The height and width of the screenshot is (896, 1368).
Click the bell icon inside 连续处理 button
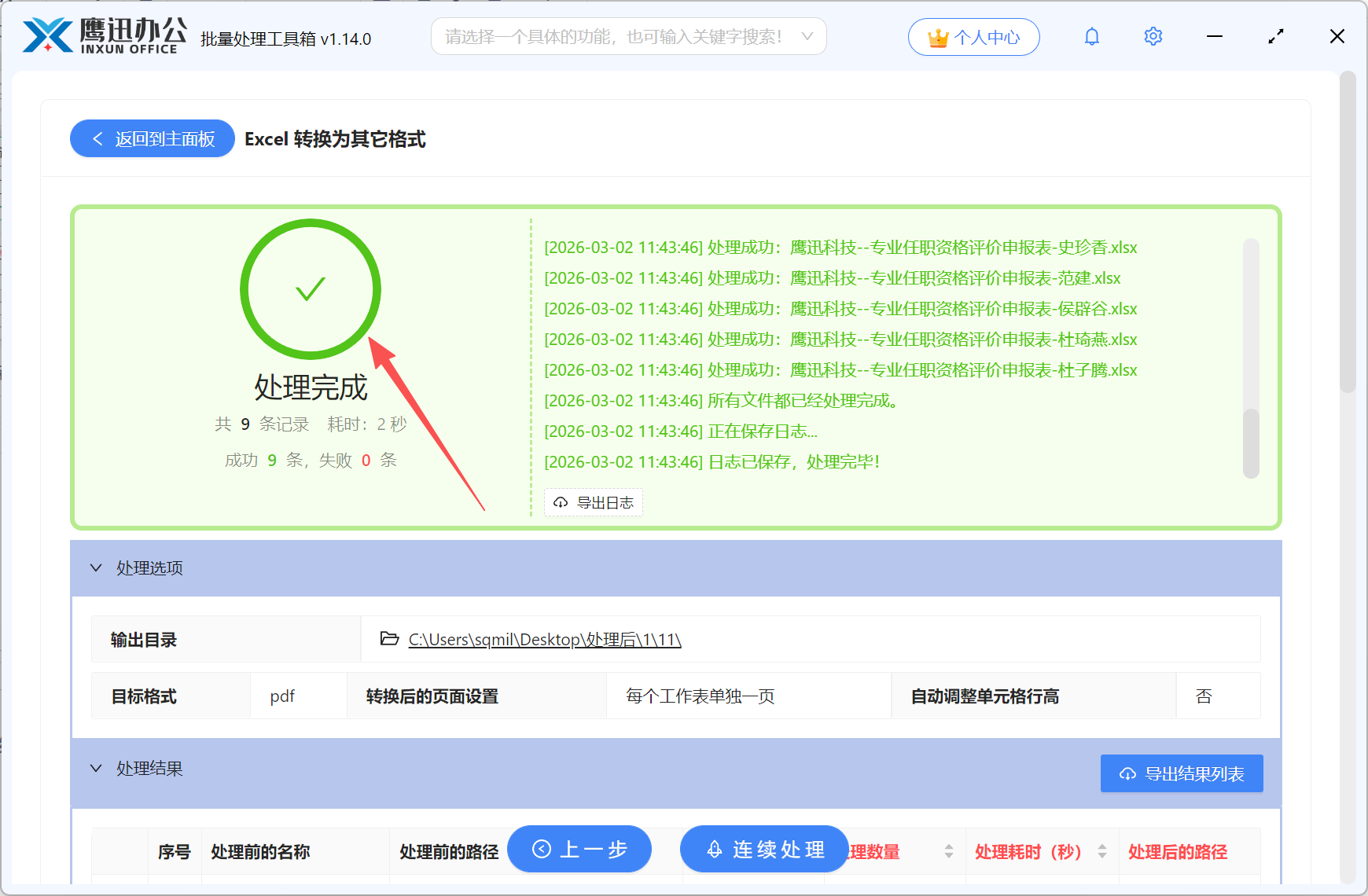[x=714, y=849]
